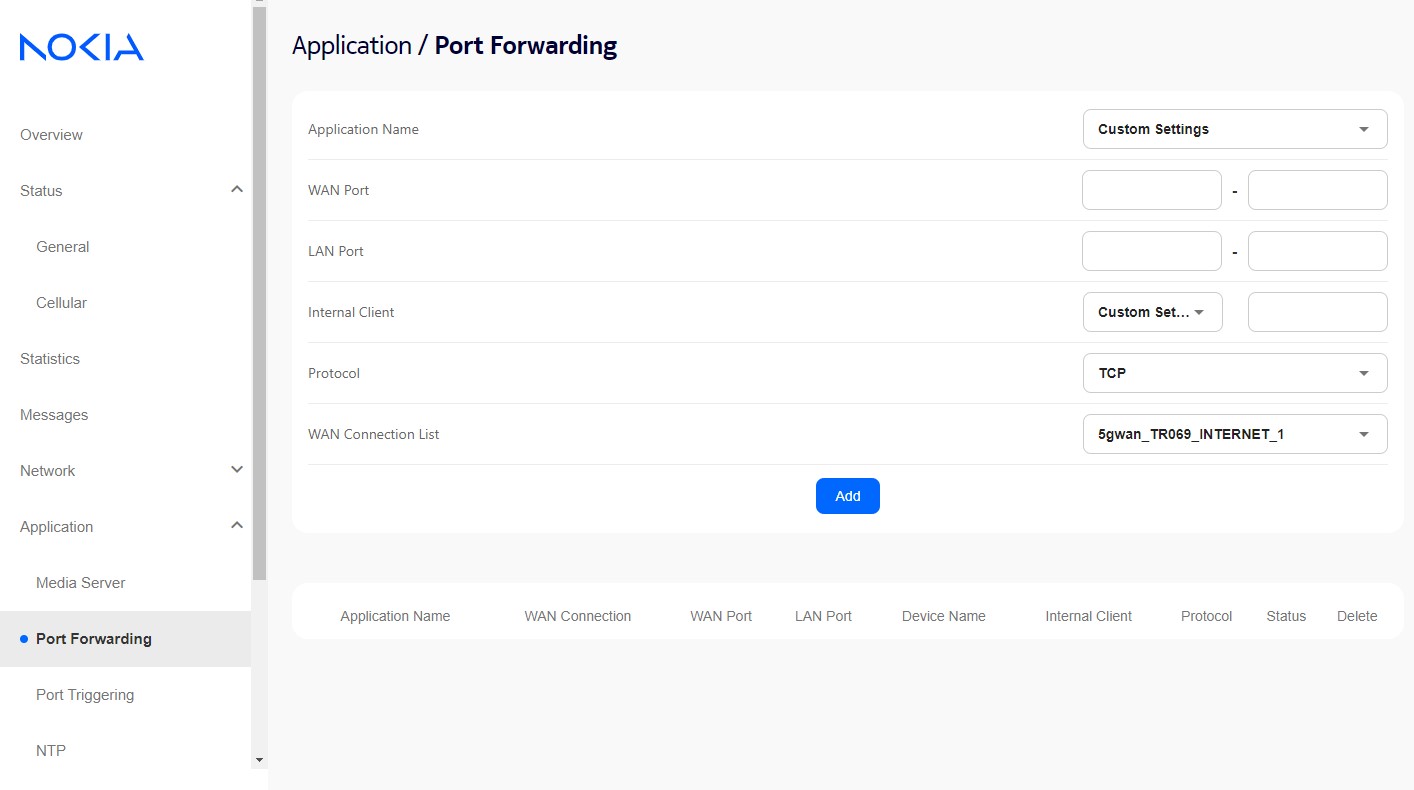Screen dimensions: 1414x790
Task: Collapse the Status section chevron
Action: click(237, 190)
